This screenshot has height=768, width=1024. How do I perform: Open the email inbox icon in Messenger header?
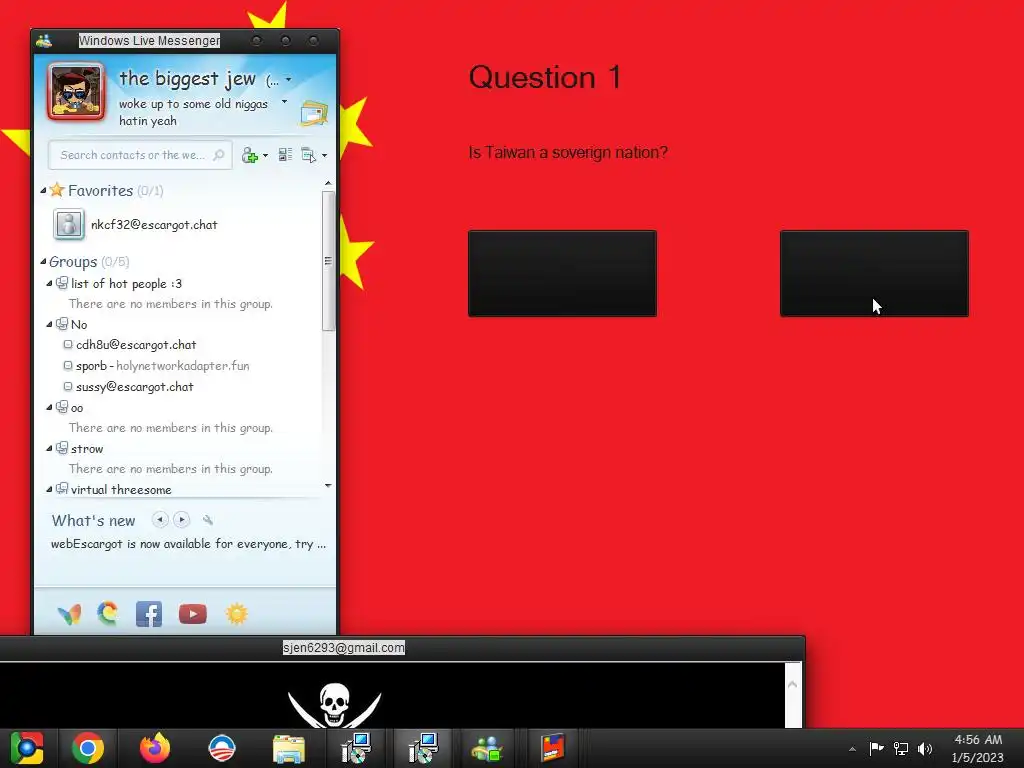click(314, 113)
